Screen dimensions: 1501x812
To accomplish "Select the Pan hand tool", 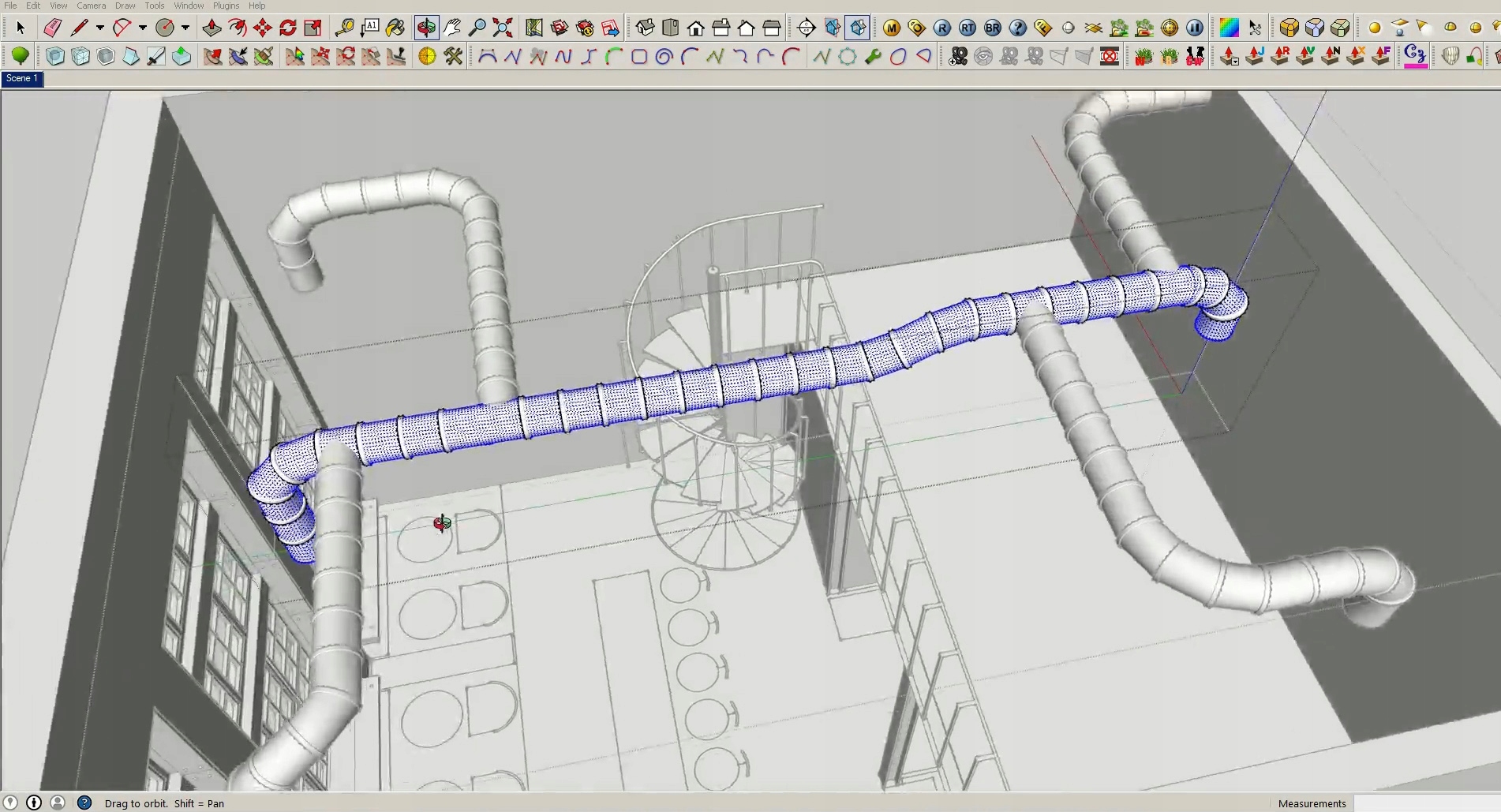I will [x=451, y=28].
